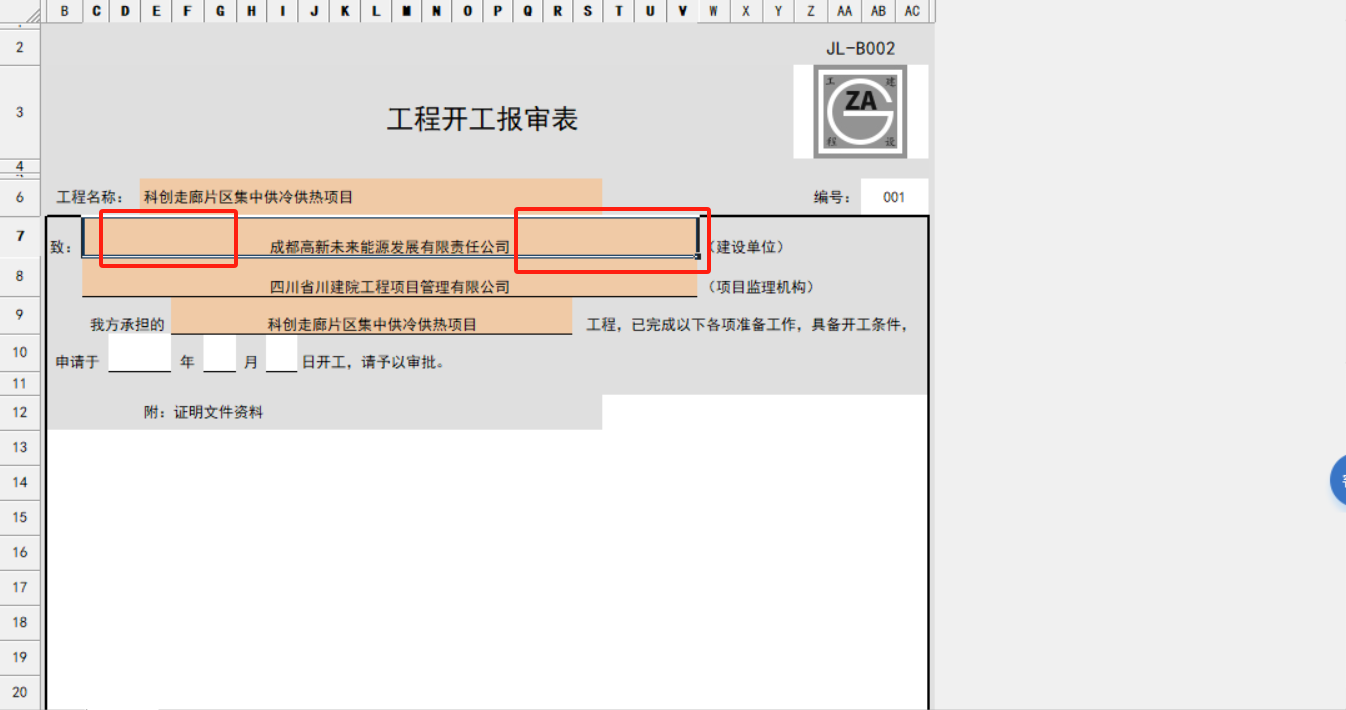Select row 3 header
Image resolution: width=1346 pixels, height=710 pixels.
[x=20, y=112]
